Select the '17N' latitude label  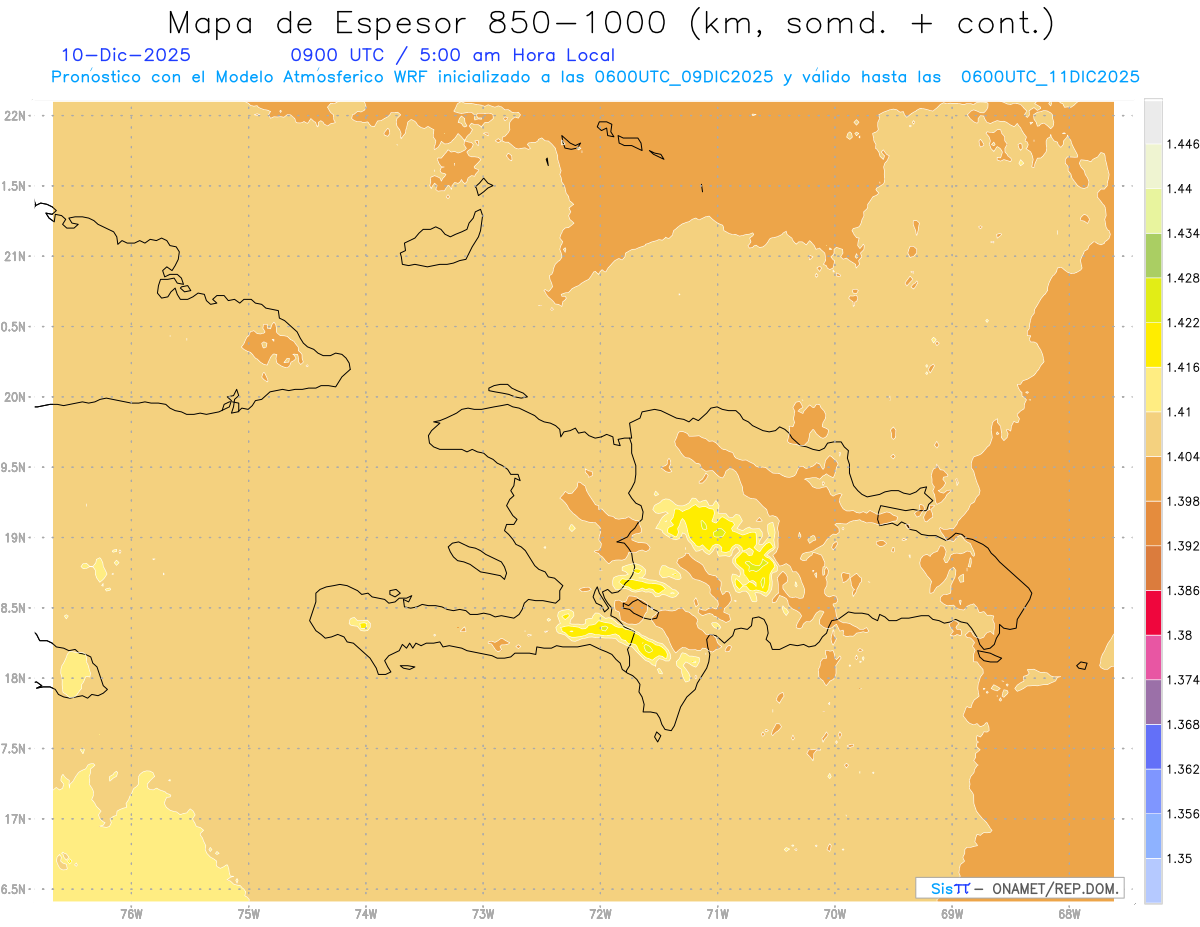(14, 820)
